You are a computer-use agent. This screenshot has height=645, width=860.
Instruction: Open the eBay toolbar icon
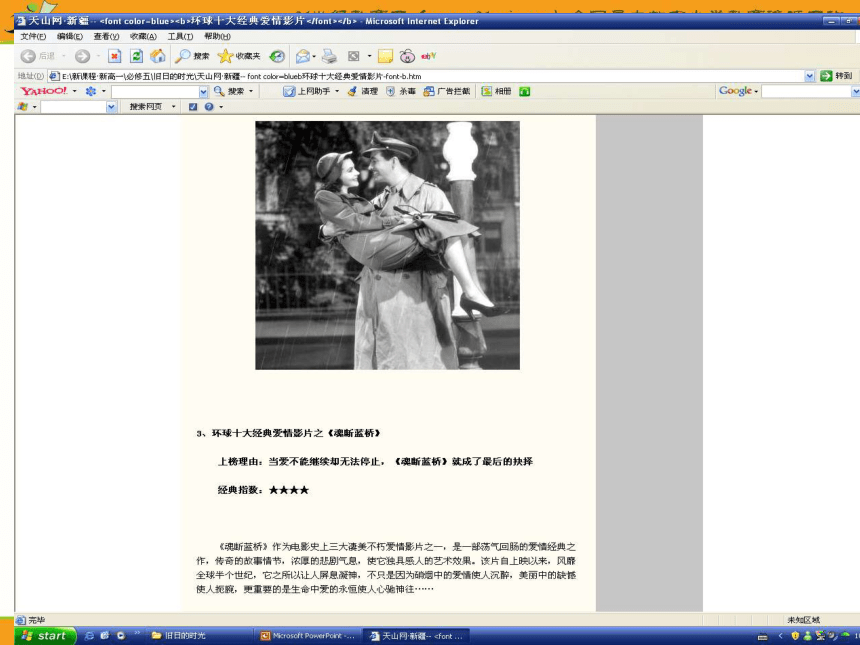click(x=428, y=56)
